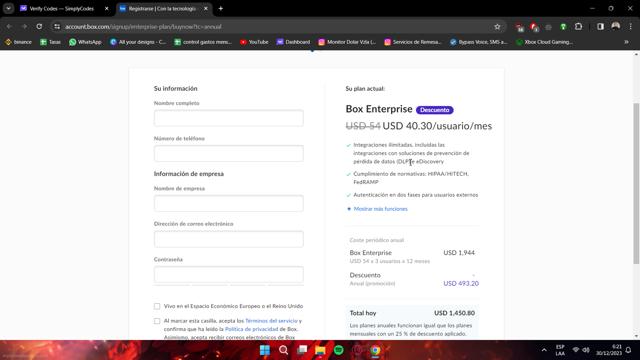Click the USD 1,944 Box Enterprise cost
Screen dimensions: 640x360
click(x=459, y=253)
